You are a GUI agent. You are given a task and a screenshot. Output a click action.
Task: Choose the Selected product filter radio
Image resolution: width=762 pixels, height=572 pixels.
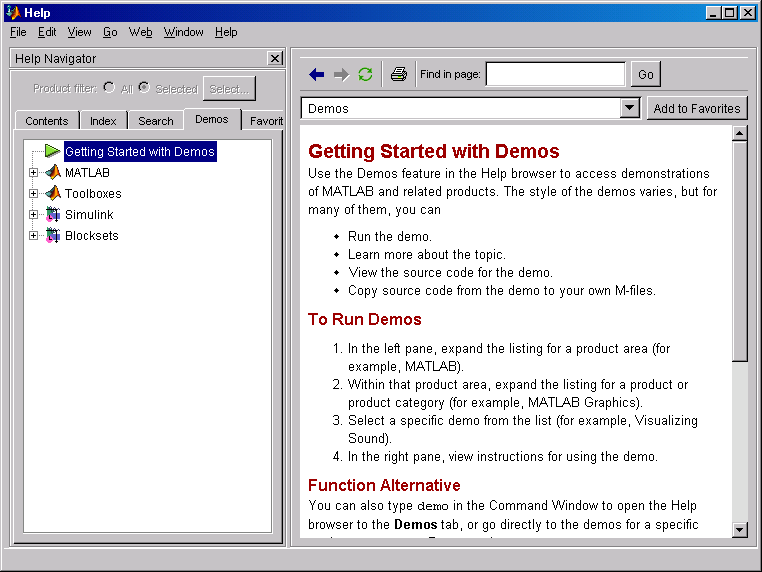click(144, 87)
